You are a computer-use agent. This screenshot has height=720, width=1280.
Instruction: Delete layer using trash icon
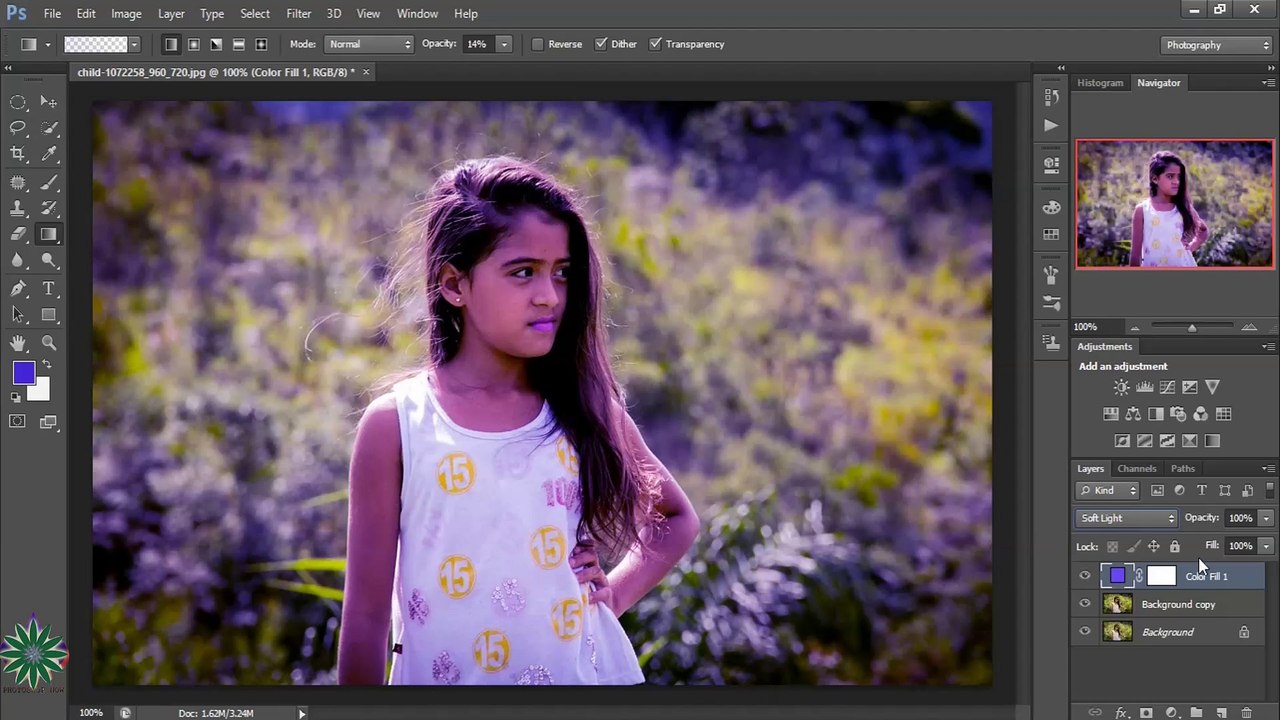click(1247, 713)
